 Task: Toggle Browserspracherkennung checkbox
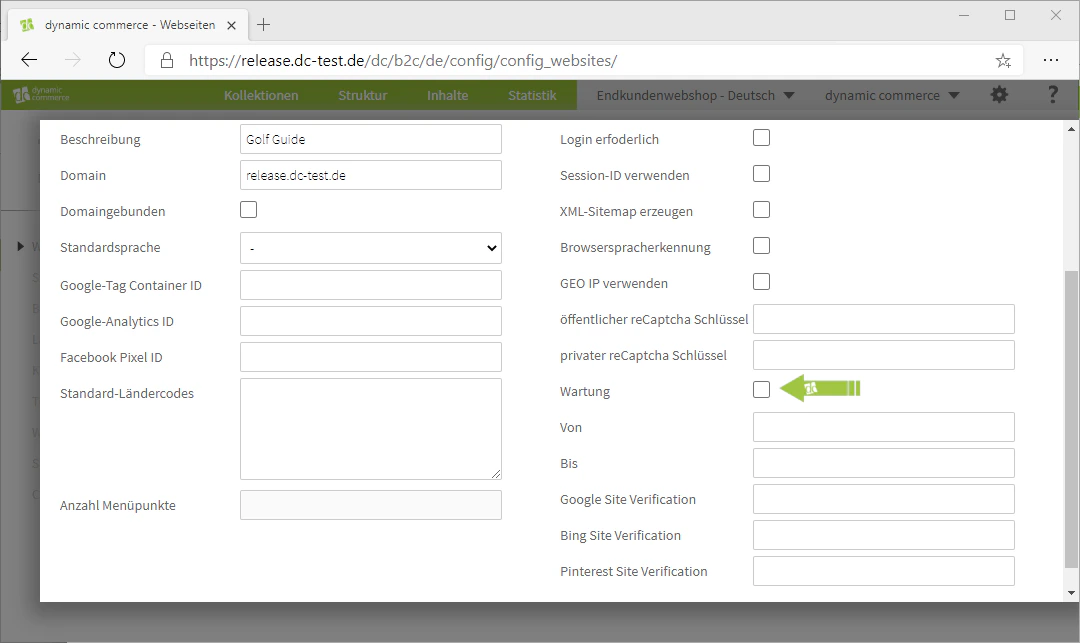click(x=761, y=246)
